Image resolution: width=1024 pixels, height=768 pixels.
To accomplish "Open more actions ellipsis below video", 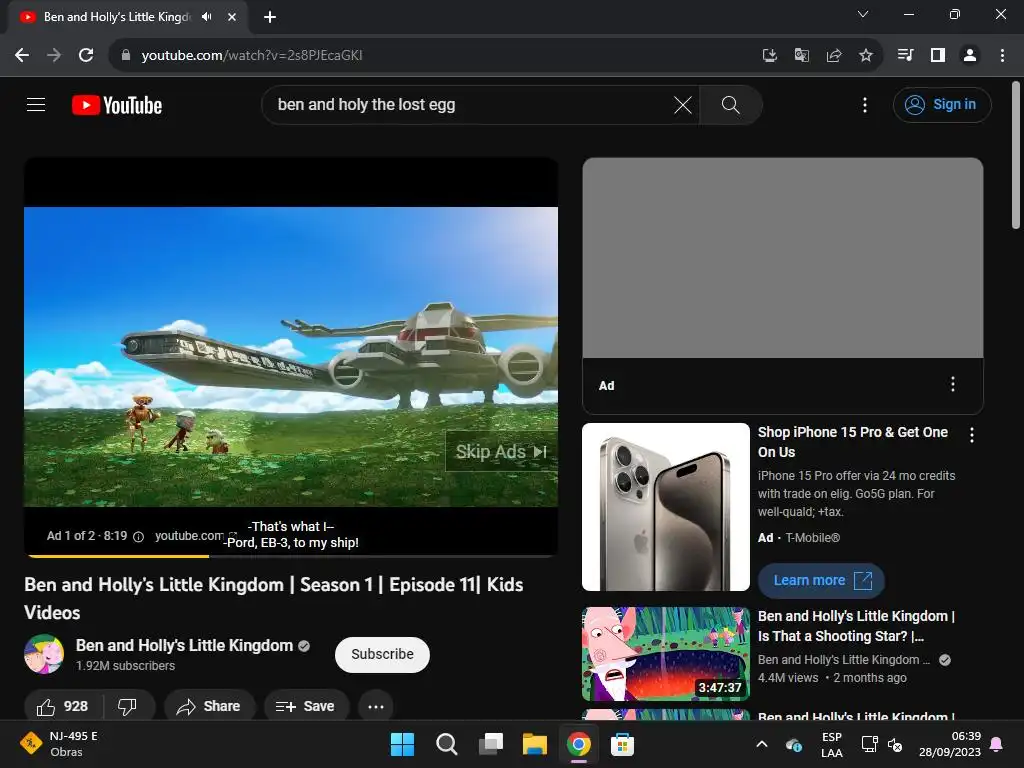I will pos(376,706).
